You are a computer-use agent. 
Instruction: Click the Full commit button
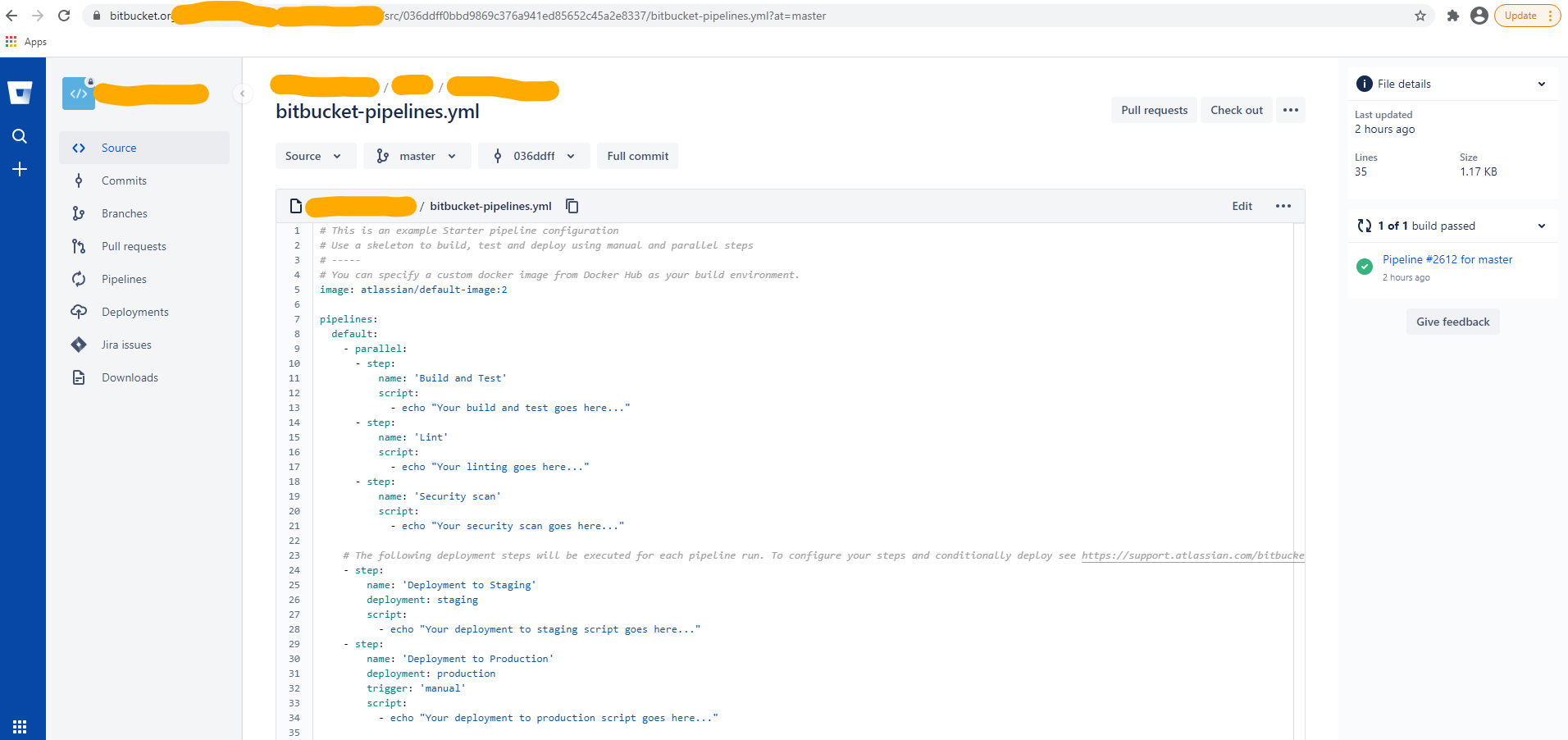tap(638, 156)
